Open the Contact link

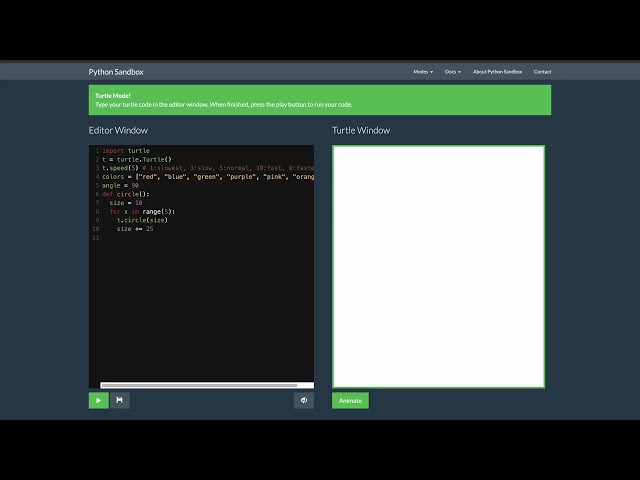pos(542,72)
